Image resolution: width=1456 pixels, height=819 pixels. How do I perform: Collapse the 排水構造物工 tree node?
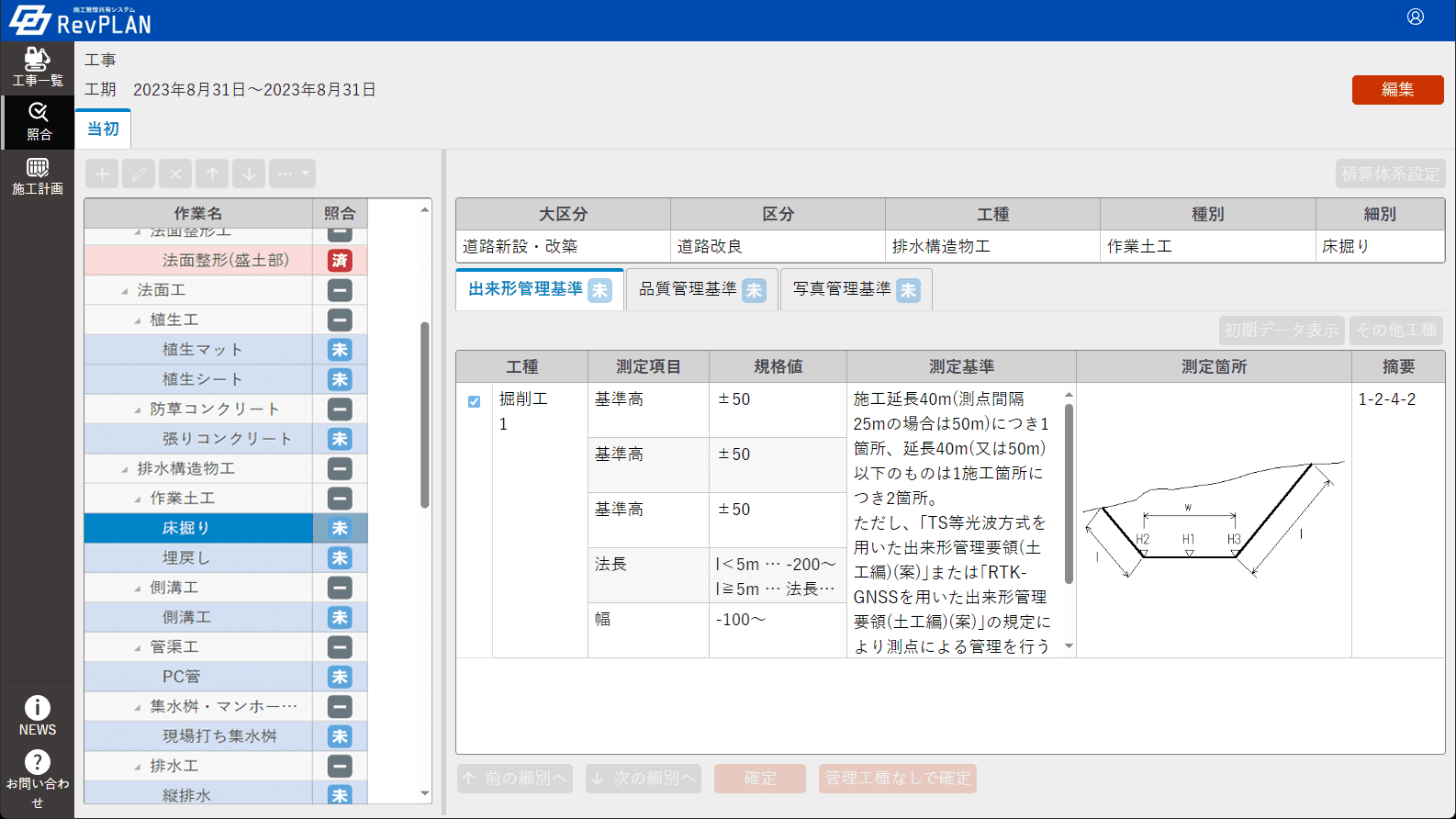coord(125,469)
